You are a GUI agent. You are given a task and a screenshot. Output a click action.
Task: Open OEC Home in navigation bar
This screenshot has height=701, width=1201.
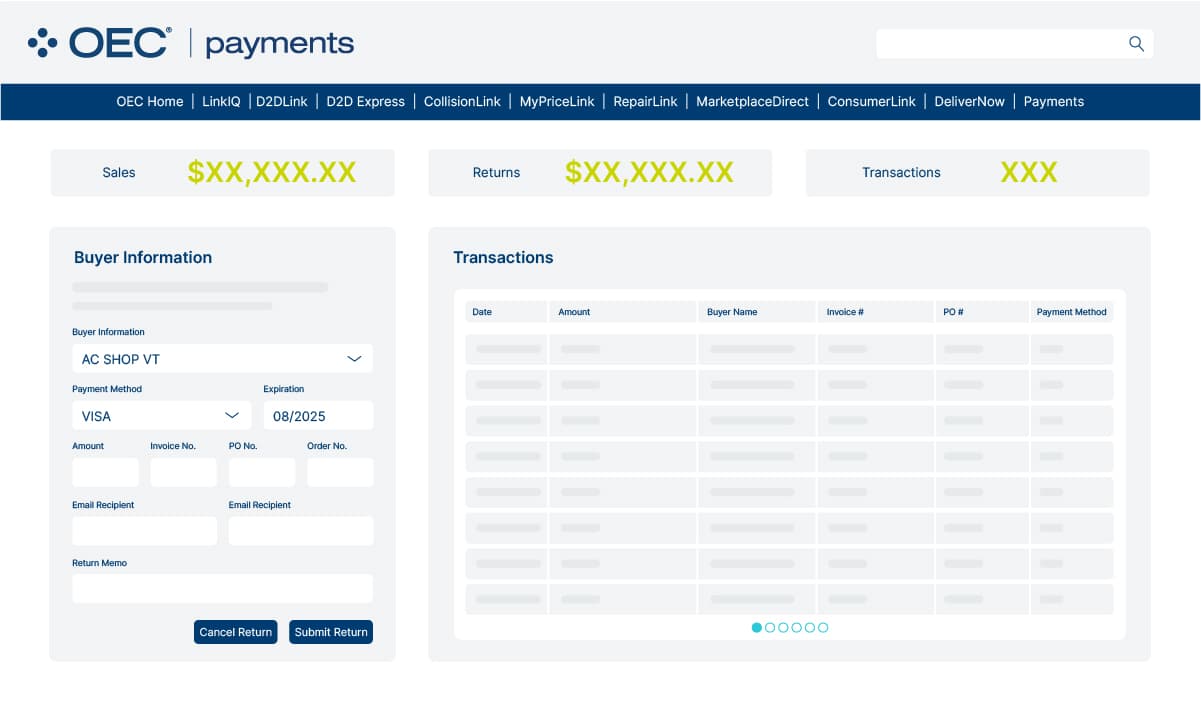pos(150,101)
